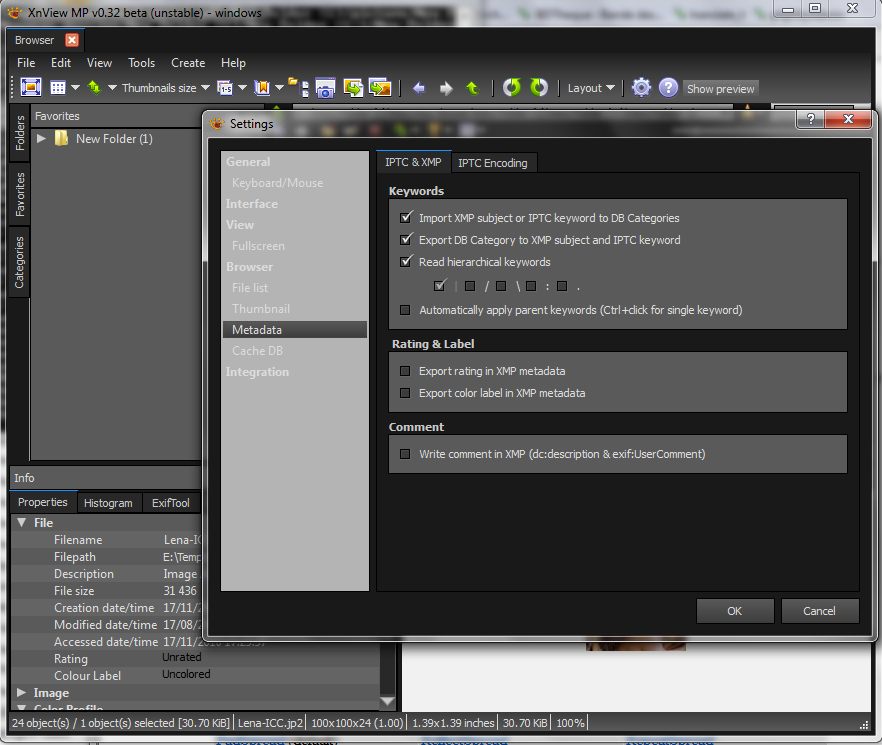
Task: Open the Thumbnails size dropdown
Action: pyautogui.click(x=165, y=88)
